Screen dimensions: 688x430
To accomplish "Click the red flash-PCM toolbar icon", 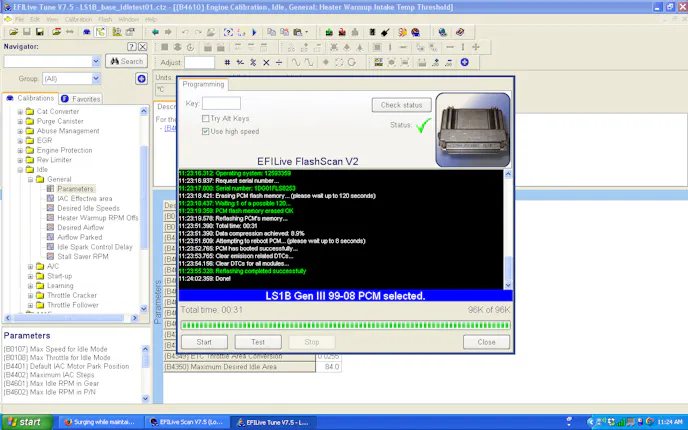I will click(x=342, y=32).
